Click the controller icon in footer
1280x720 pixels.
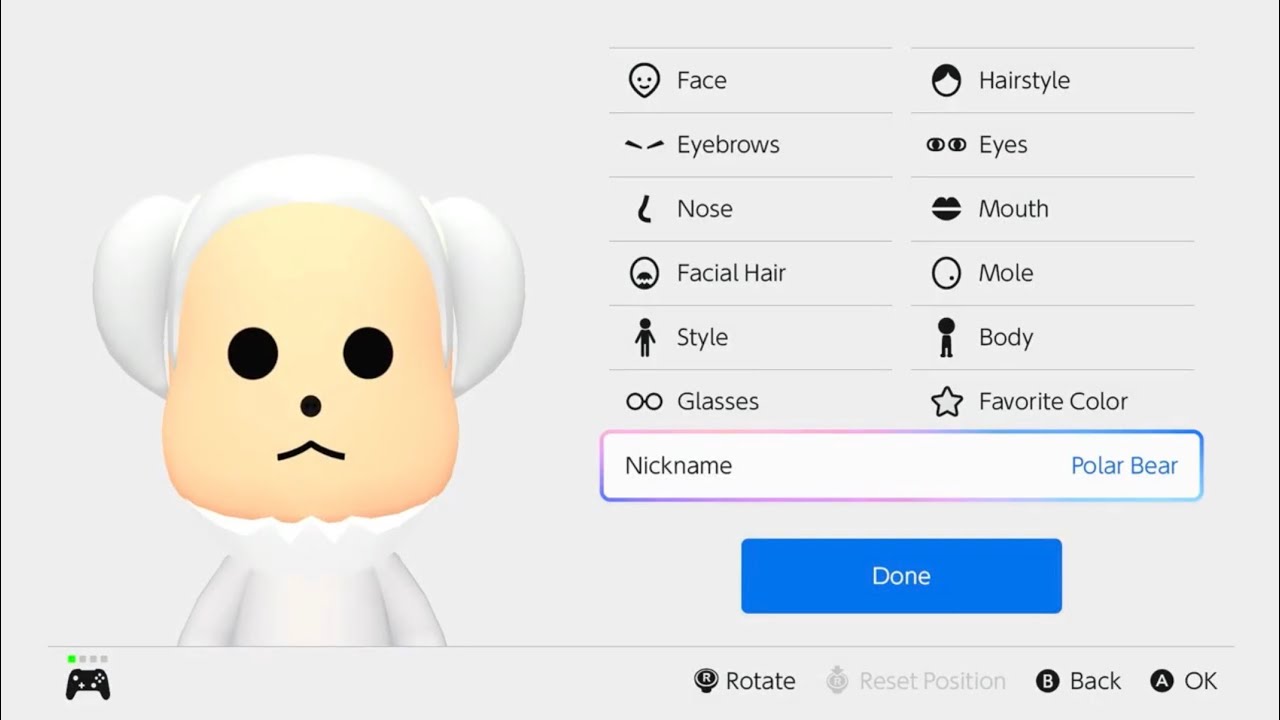pos(88,684)
